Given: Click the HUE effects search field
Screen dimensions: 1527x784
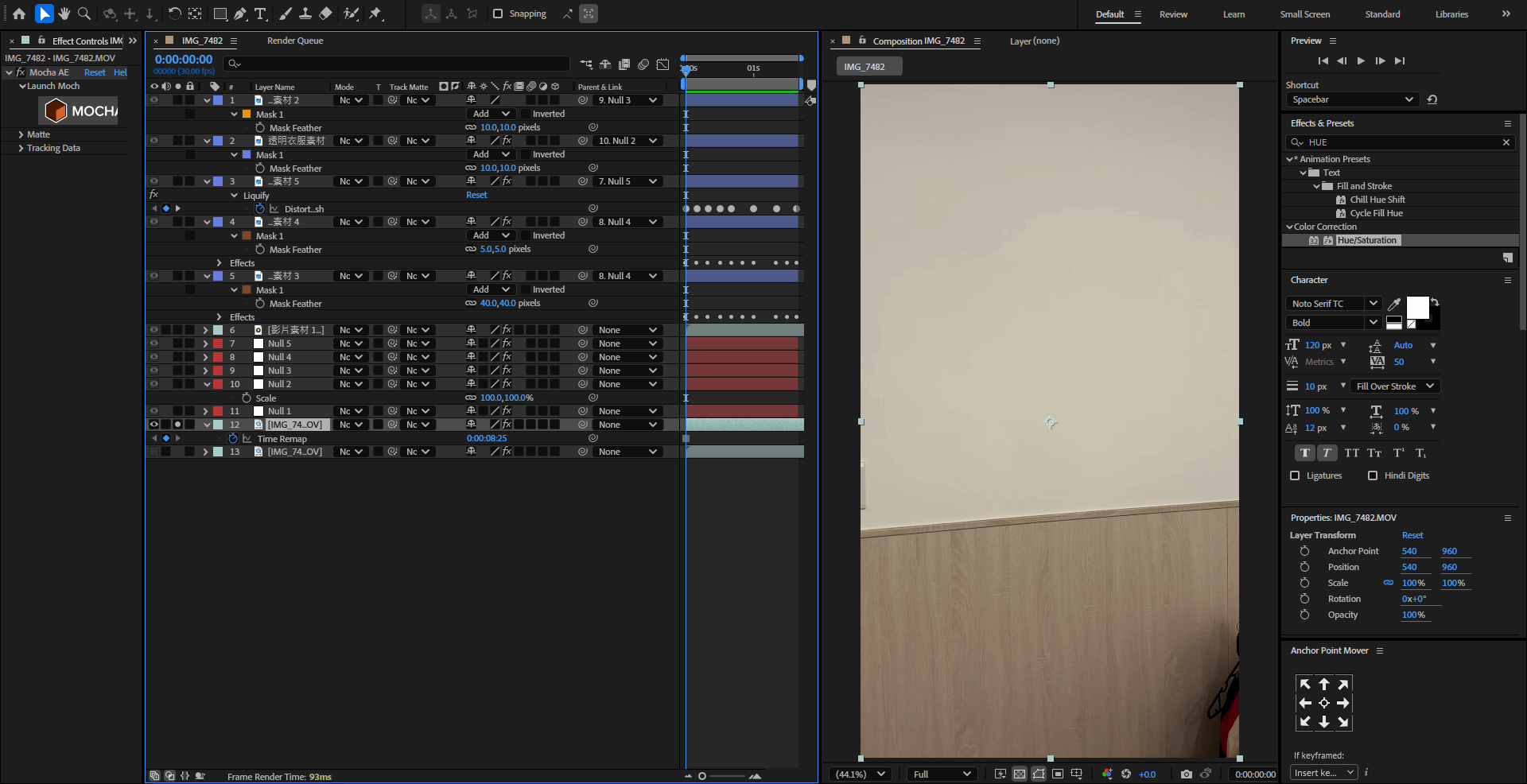Looking at the screenshot, I should pyautogui.click(x=1400, y=142).
